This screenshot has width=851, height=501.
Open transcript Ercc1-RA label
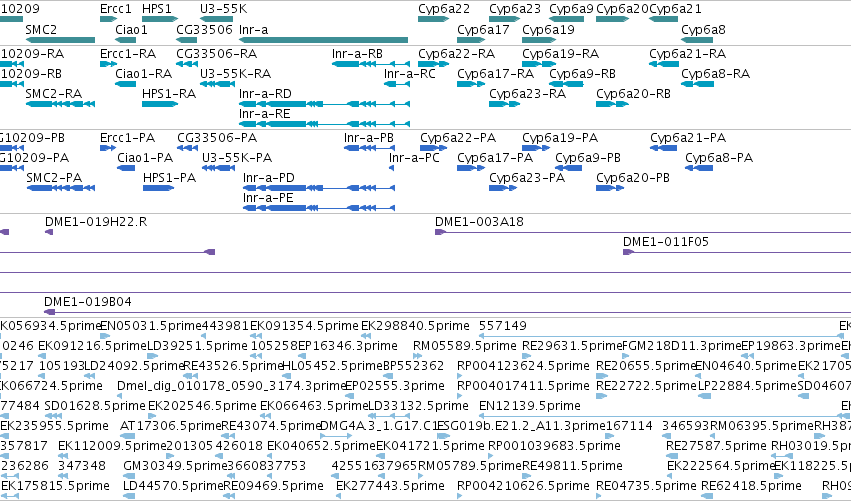(128, 54)
